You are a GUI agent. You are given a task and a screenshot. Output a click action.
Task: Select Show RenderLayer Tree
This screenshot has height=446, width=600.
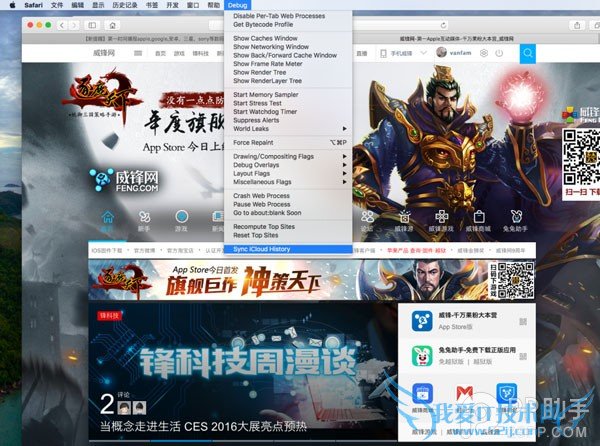click(x=288, y=81)
